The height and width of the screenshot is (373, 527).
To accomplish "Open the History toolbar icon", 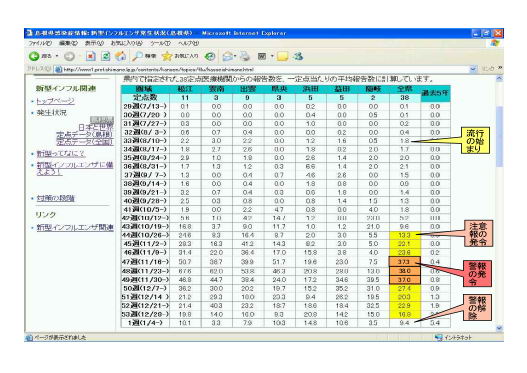I will pyautogui.click(x=210, y=56).
